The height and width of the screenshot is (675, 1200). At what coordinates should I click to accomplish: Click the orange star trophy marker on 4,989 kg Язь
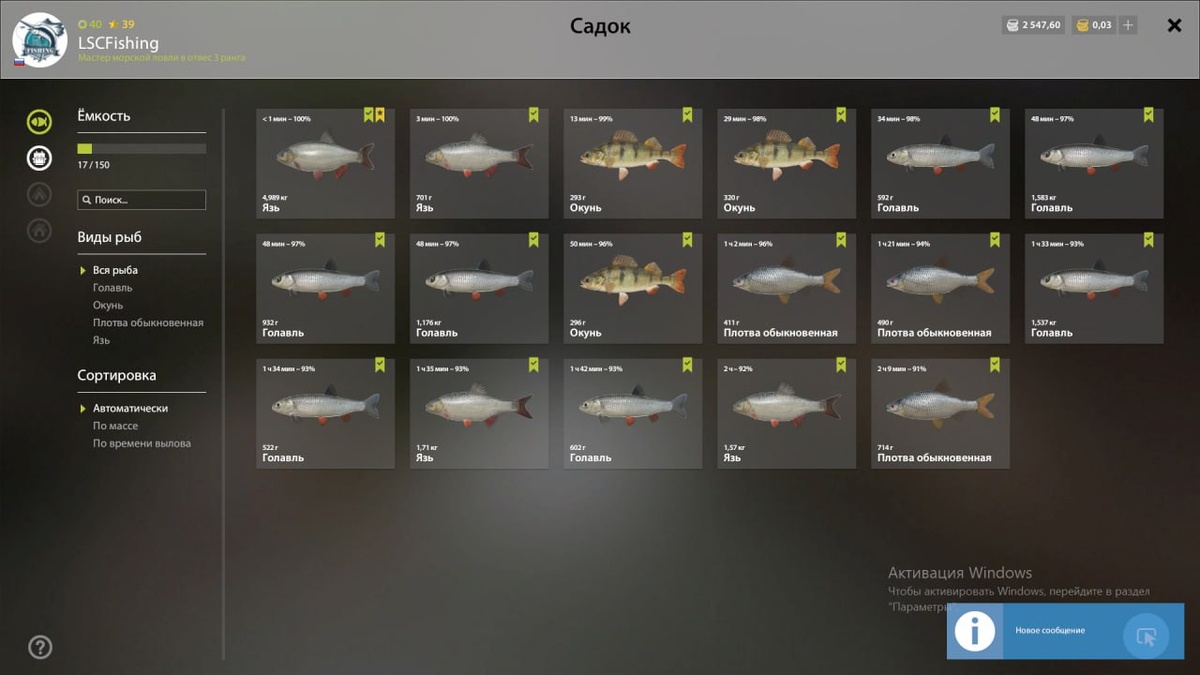point(380,115)
